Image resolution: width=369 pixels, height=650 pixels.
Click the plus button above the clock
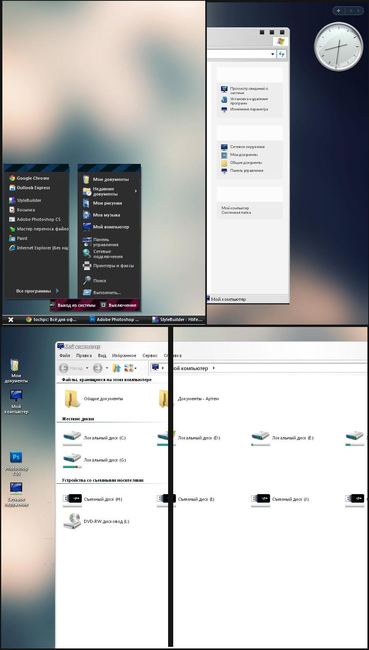tap(339, 10)
